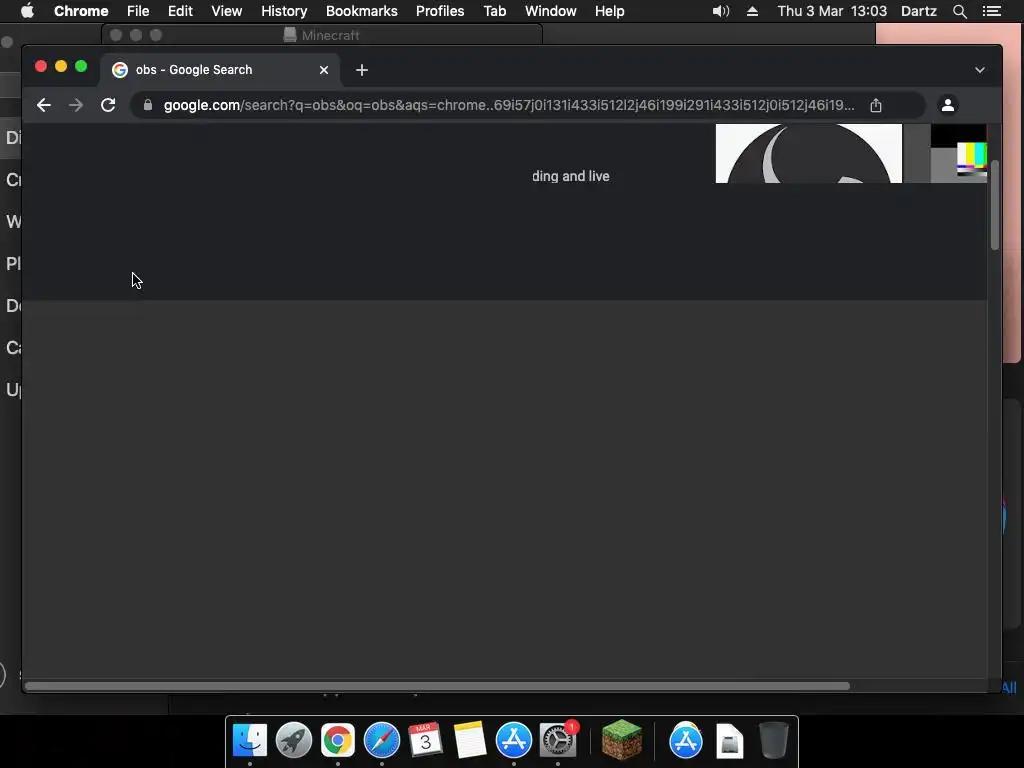Image resolution: width=1024 pixels, height=768 pixels.
Task: Reload the Google Search page
Action: pyautogui.click(x=108, y=105)
